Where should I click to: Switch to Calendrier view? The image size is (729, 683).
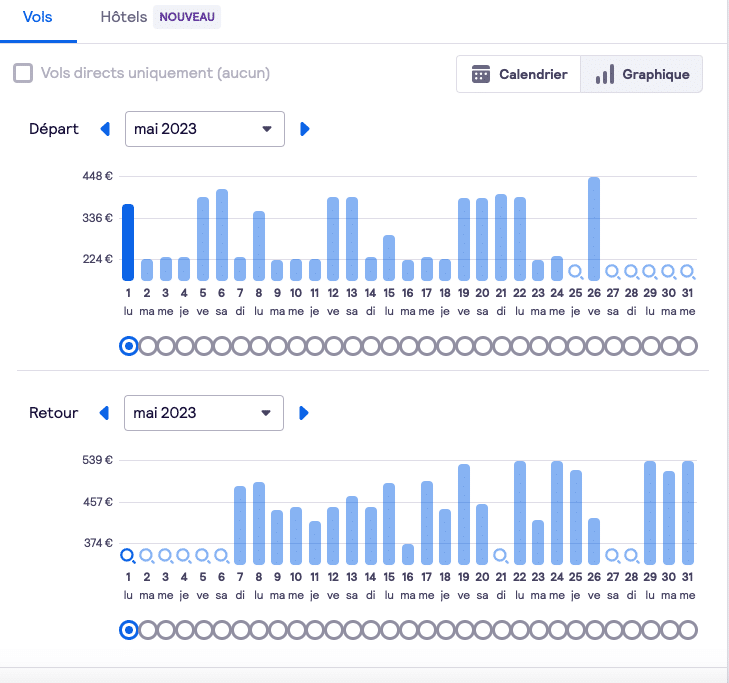(x=519, y=74)
